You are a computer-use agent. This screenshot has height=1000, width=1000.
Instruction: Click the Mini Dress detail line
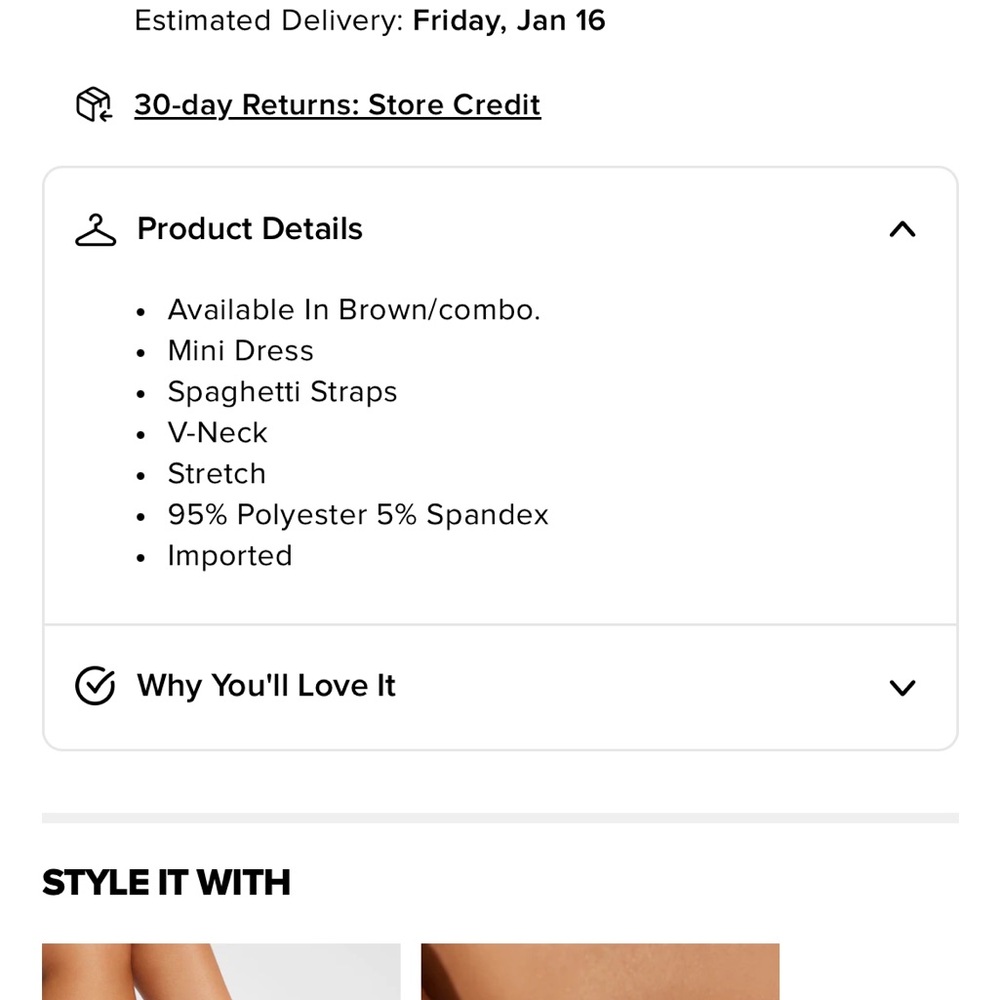coord(240,351)
